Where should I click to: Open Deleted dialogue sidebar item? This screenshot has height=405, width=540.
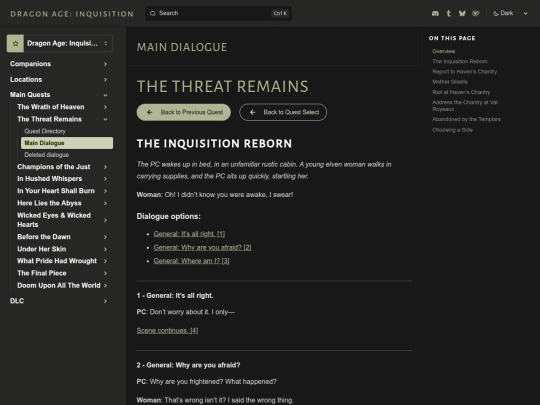[x=46, y=155]
